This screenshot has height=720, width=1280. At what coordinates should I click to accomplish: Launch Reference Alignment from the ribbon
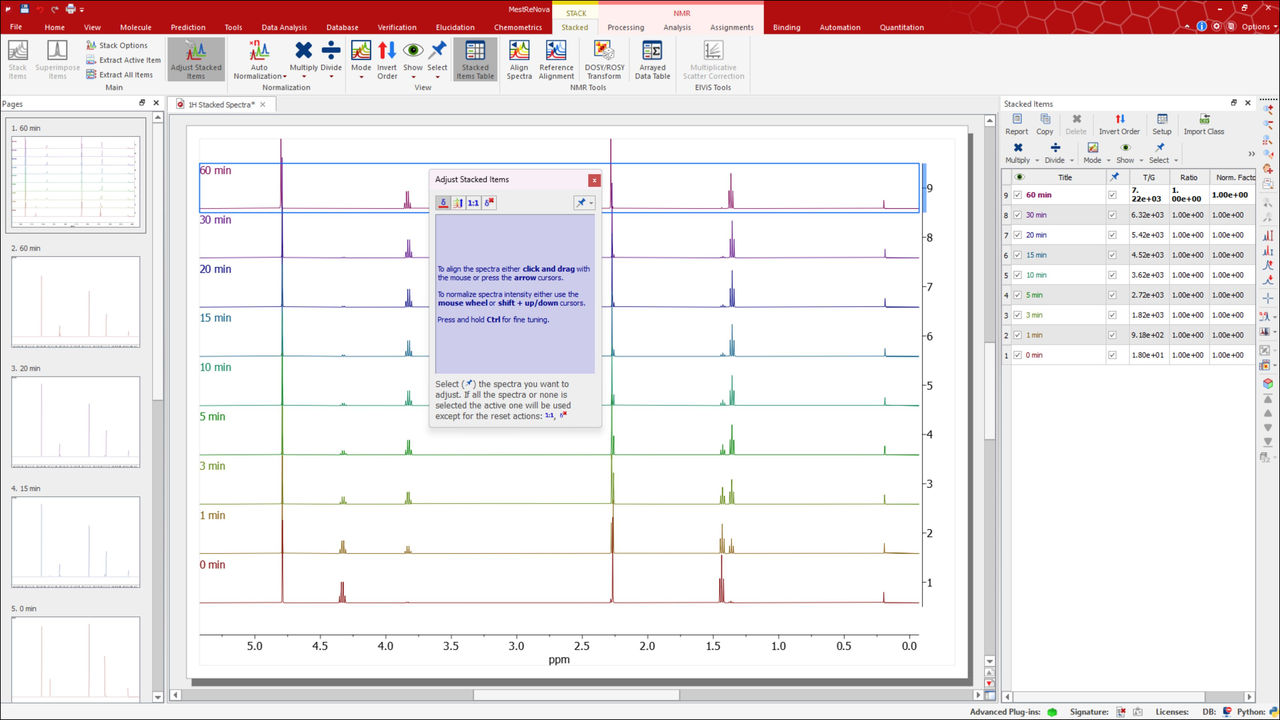pyautogui.click(x=556, y=59)
